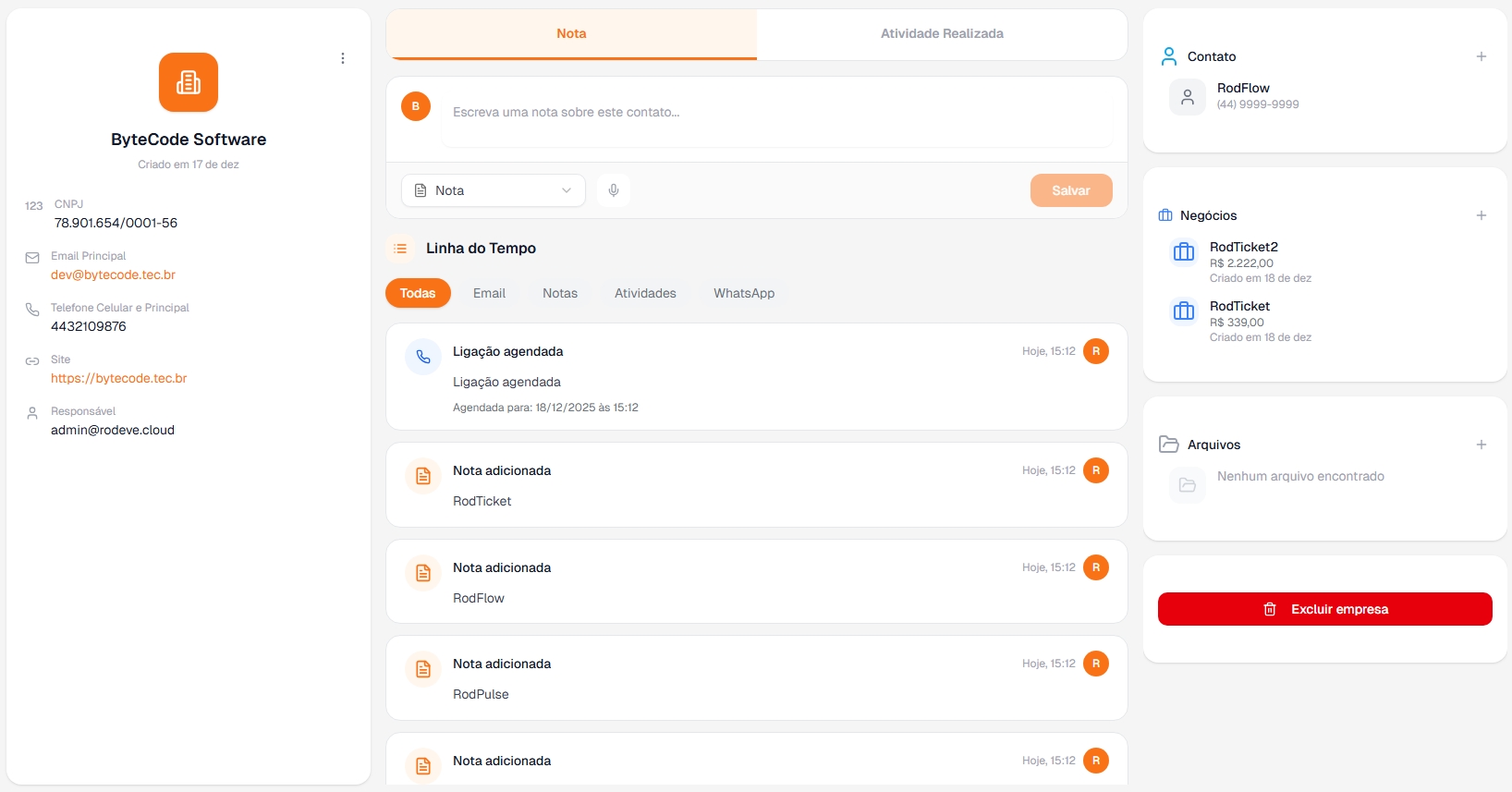Click the microphone voice note icon

pyautogui.click(x=614, y=190)
